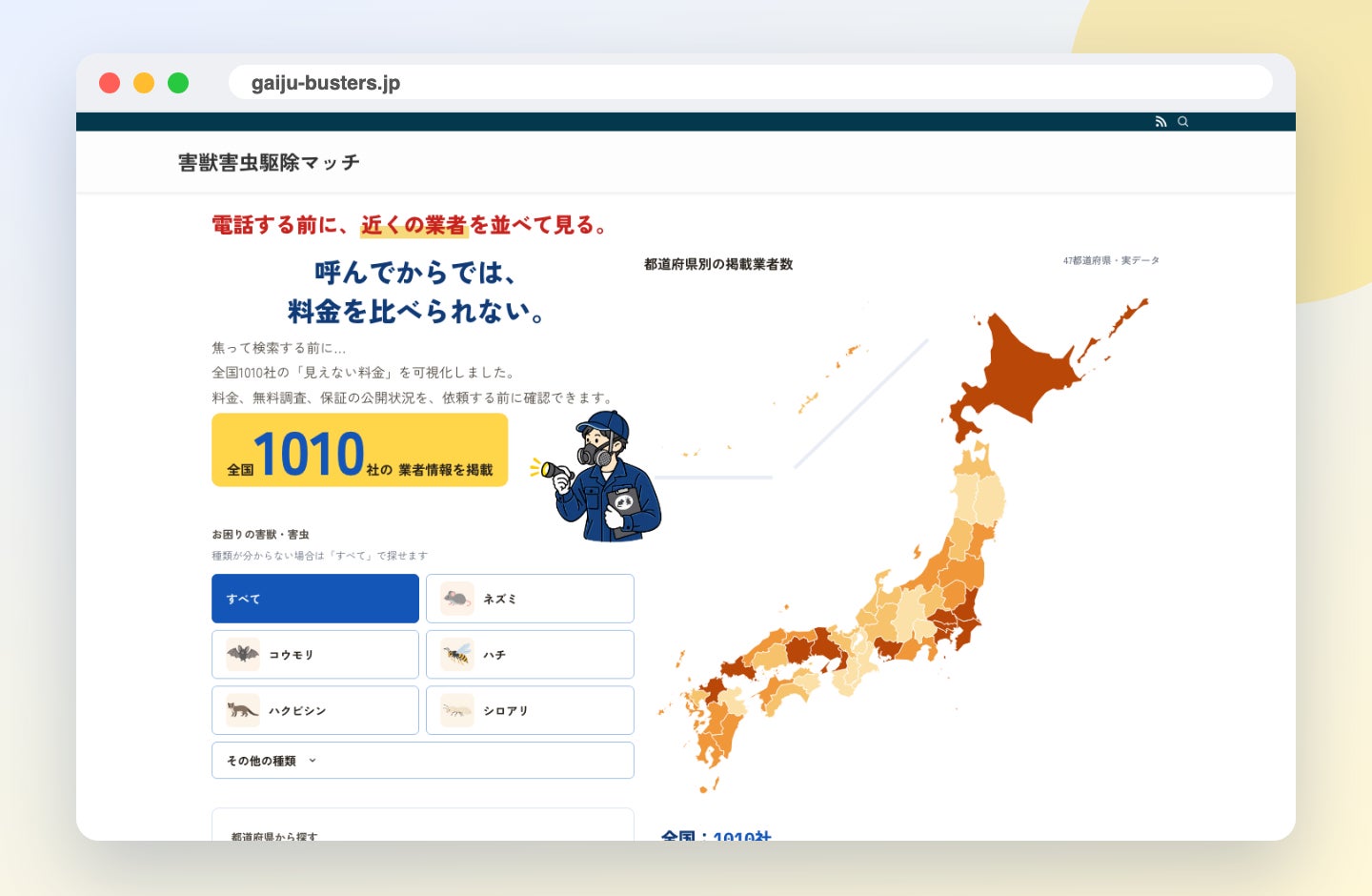Click the termite icon for シロアリ
This screenshot has width=1372, height=896.
click(x=457, y=710)
